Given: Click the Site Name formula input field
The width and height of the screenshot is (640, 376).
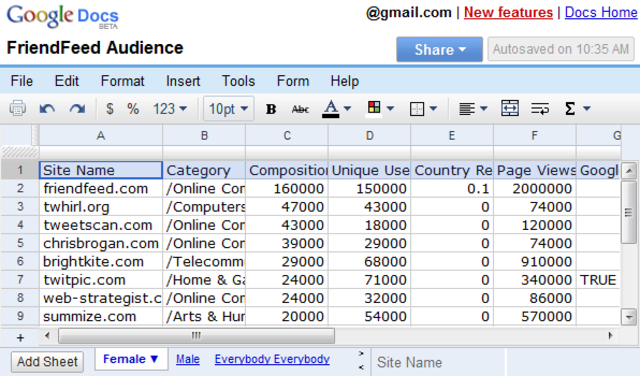Looking at the screenshot, I should 438,363.
